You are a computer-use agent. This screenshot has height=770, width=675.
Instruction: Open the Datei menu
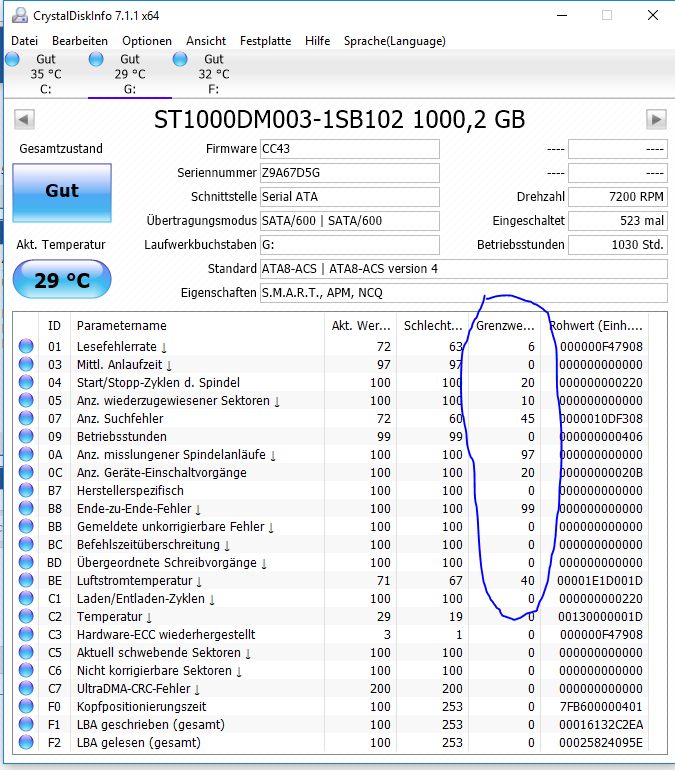pyautogui.click(x=25, y=41)
